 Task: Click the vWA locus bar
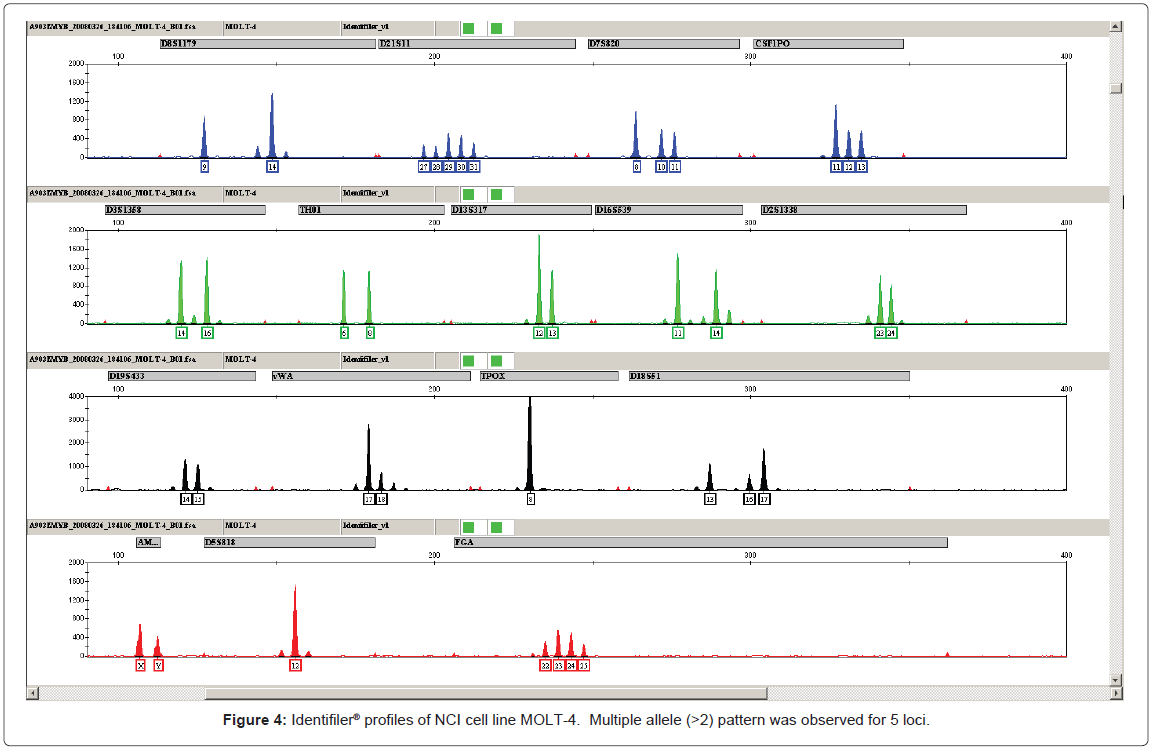(x=370, y=376)
